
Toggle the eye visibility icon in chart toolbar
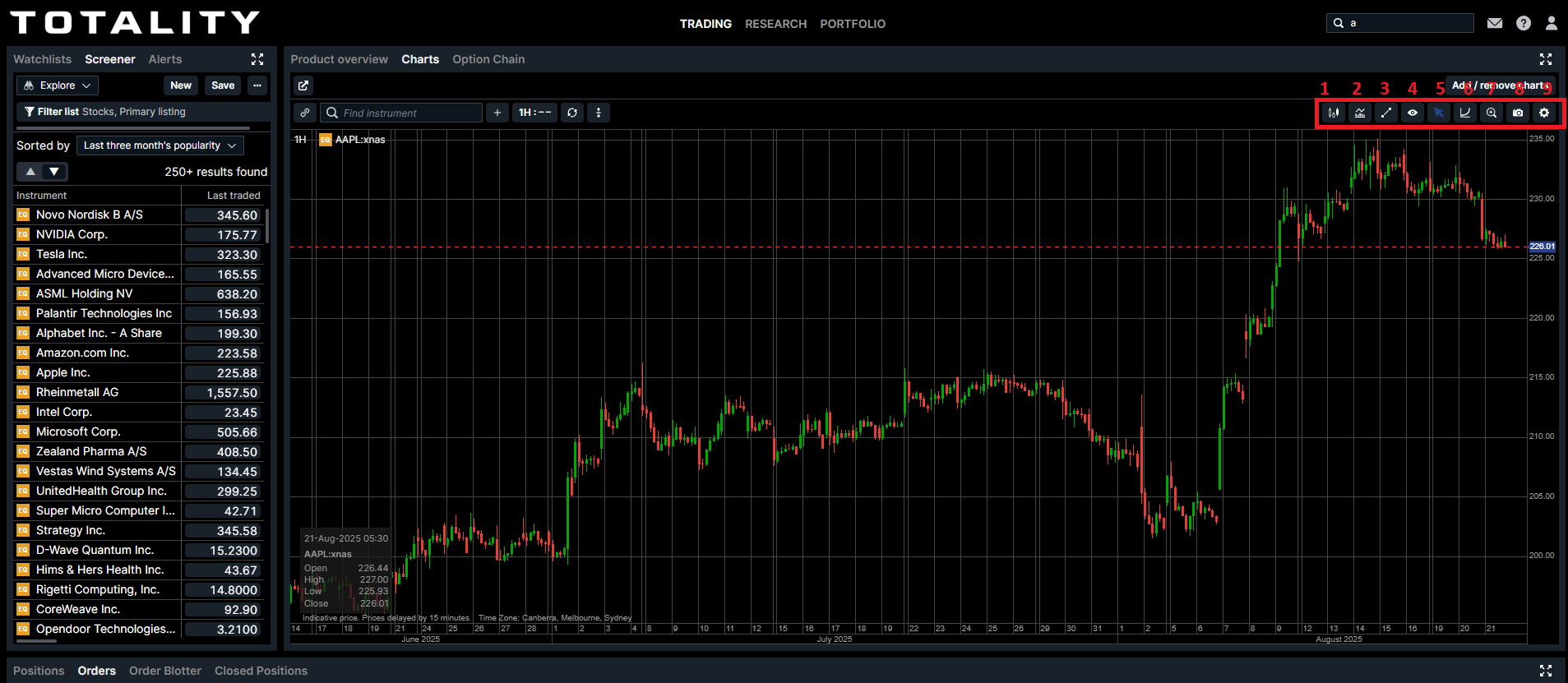[x=1413, y=113]
